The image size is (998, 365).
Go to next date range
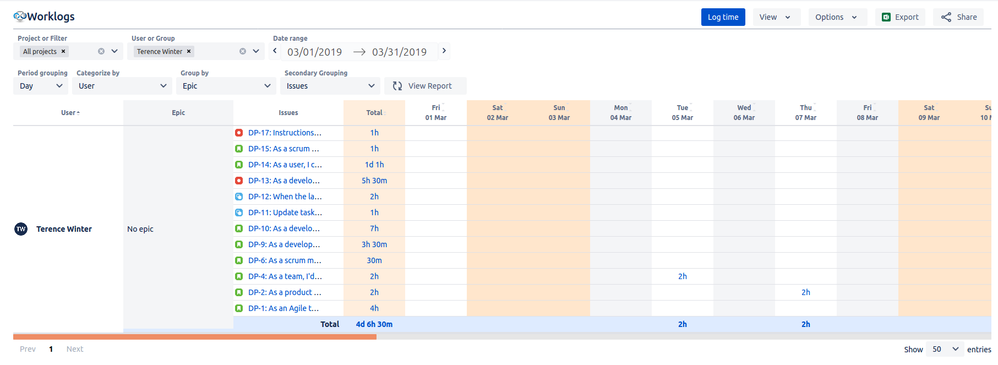pos(444,52)
